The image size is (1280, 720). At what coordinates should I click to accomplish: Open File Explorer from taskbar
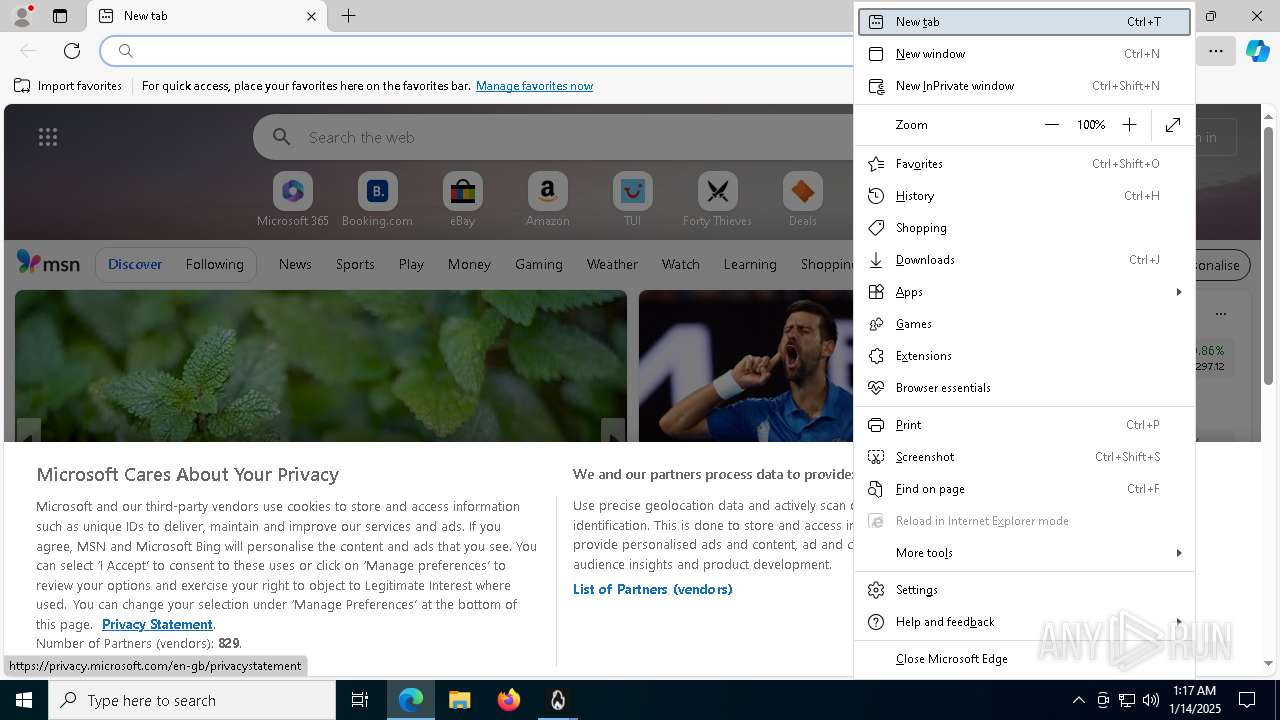click(x=460, y=700)
